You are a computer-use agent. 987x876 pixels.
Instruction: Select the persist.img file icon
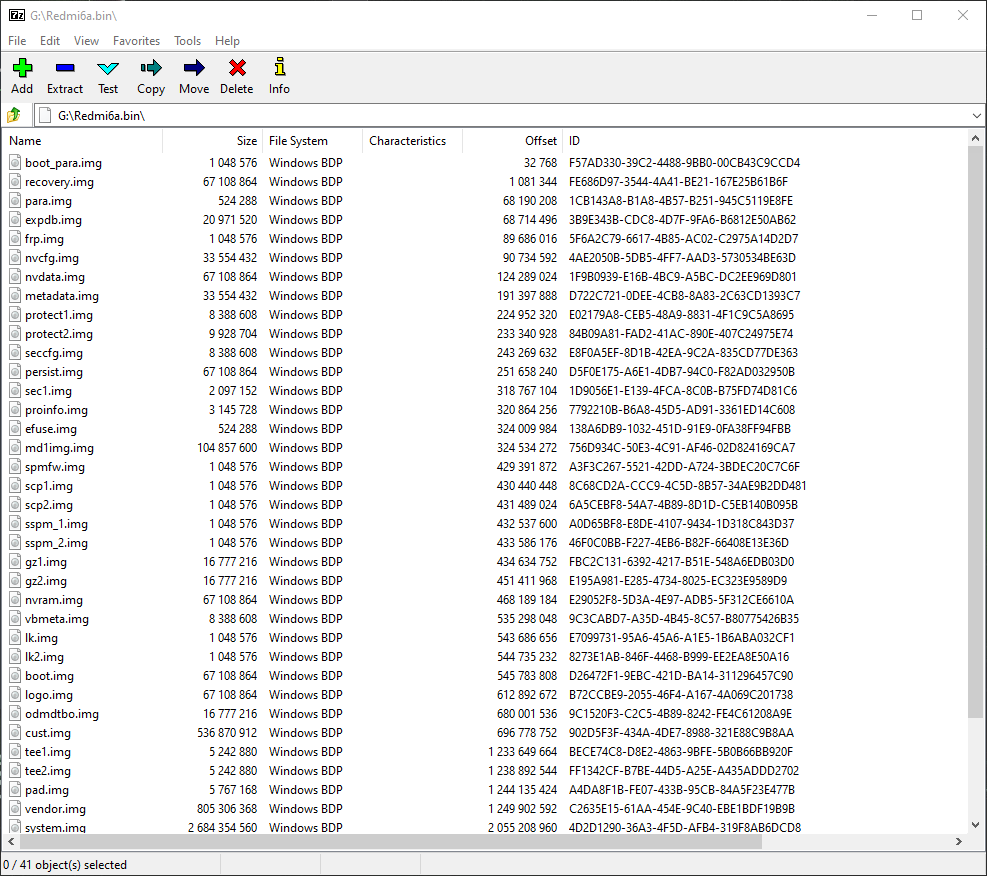click(x=15, y=371)
